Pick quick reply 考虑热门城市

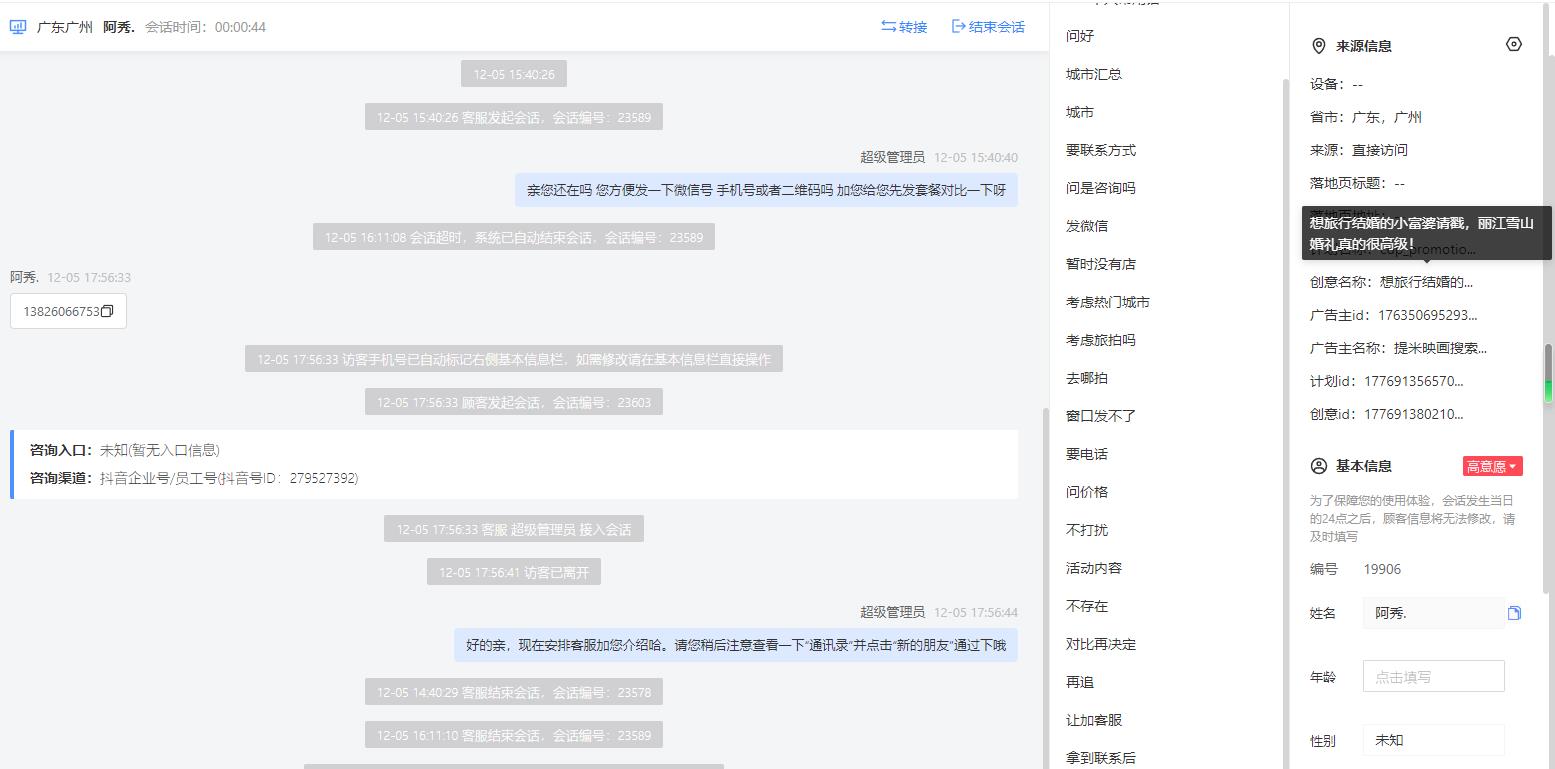(1108, 302)
